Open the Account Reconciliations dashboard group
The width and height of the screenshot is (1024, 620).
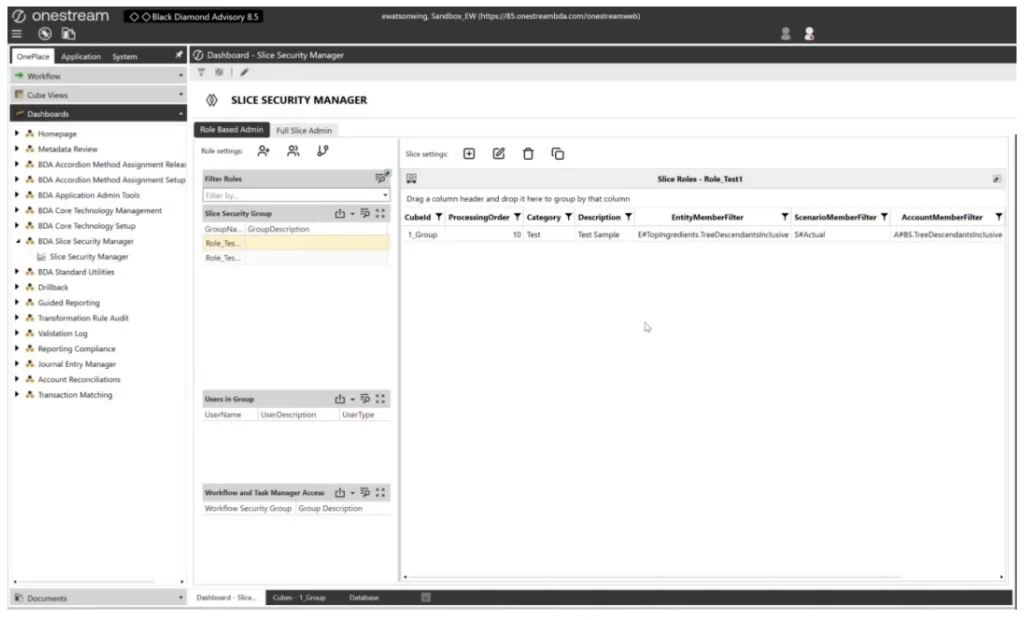[x=79, y=380]
